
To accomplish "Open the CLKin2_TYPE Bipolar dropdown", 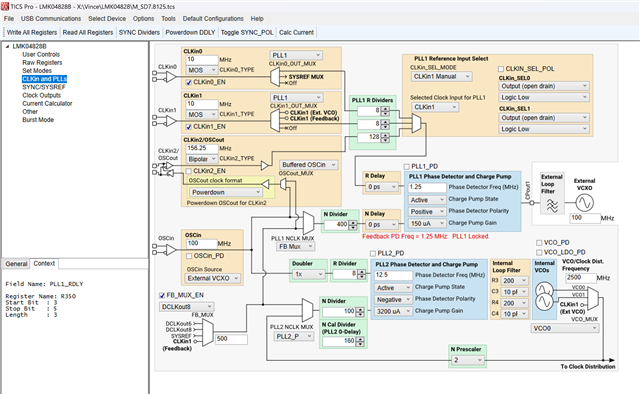I will pyautogui.click(x=202, y=159).
